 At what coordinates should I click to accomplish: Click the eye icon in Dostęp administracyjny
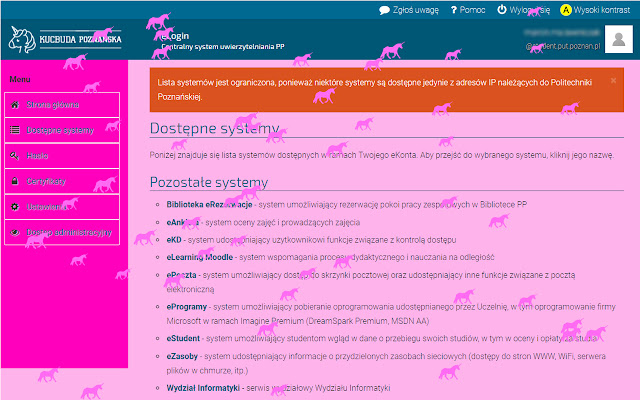15,232
